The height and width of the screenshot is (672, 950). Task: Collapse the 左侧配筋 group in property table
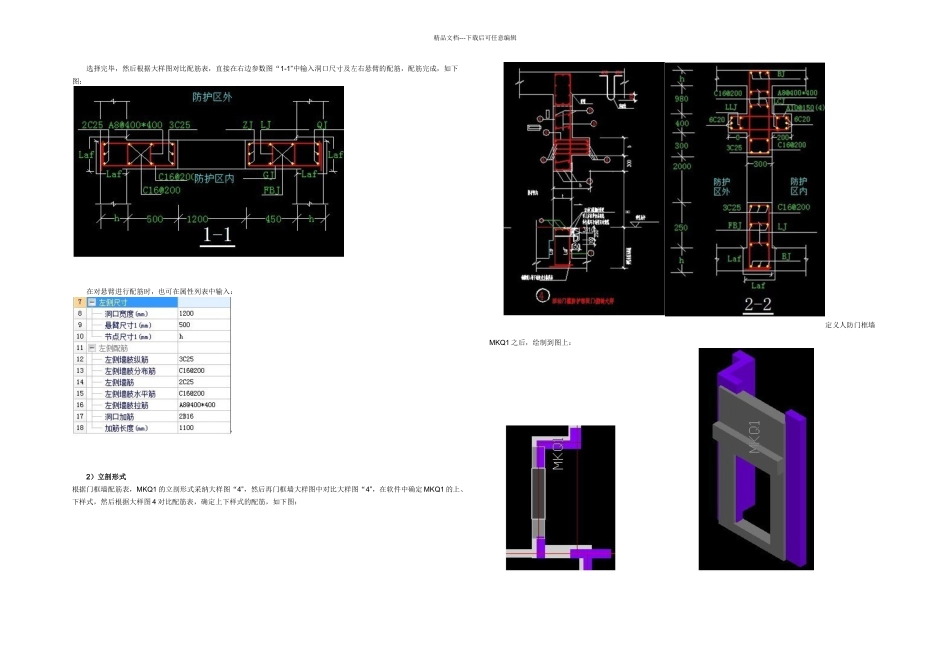pos(92,347)
